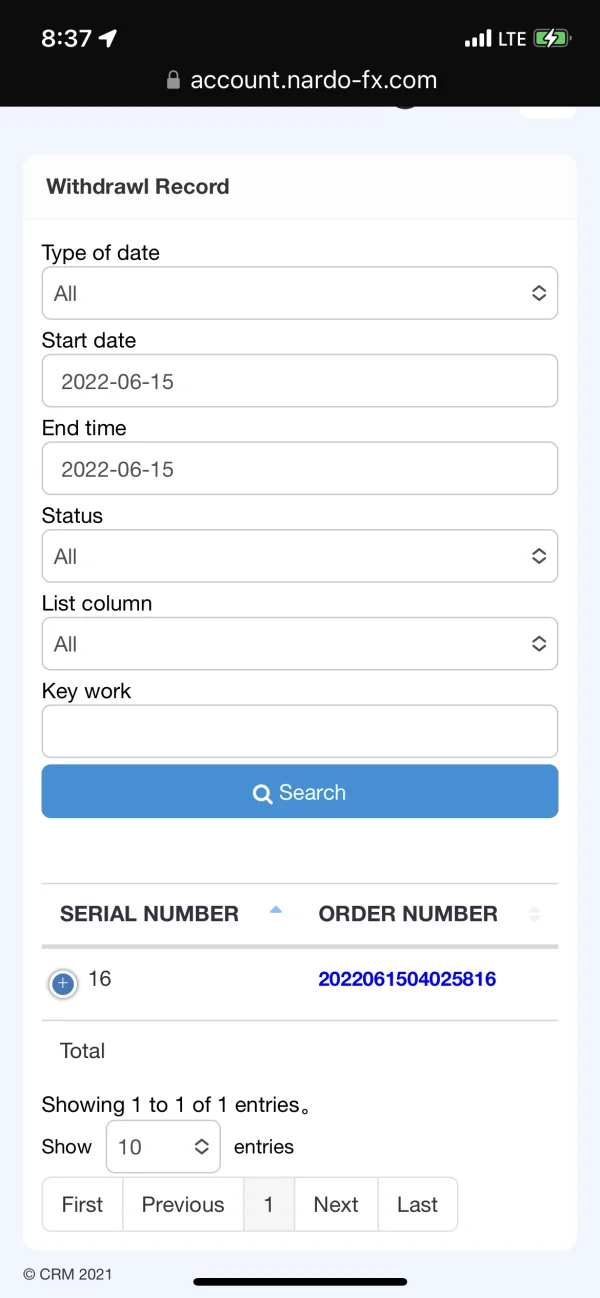Click the Next page button
This screenshot has height=1298, width=600.
coord(336,1204)
